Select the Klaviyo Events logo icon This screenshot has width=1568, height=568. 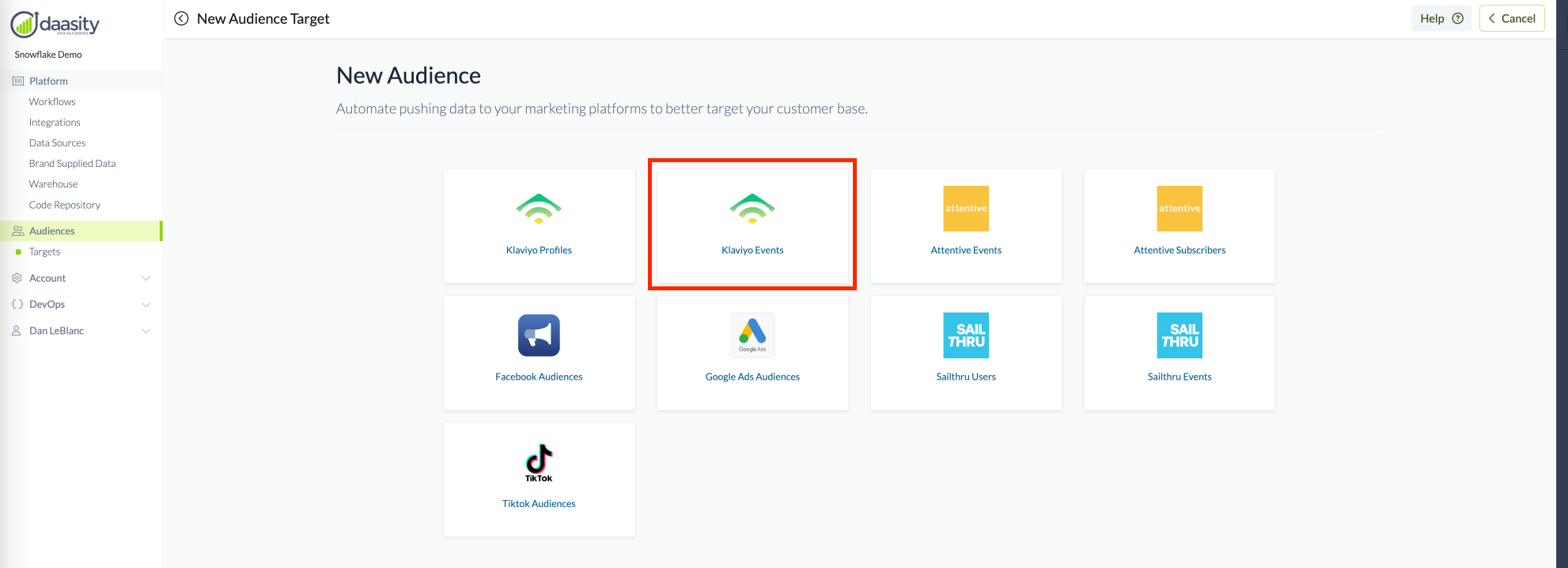point(752,209)
